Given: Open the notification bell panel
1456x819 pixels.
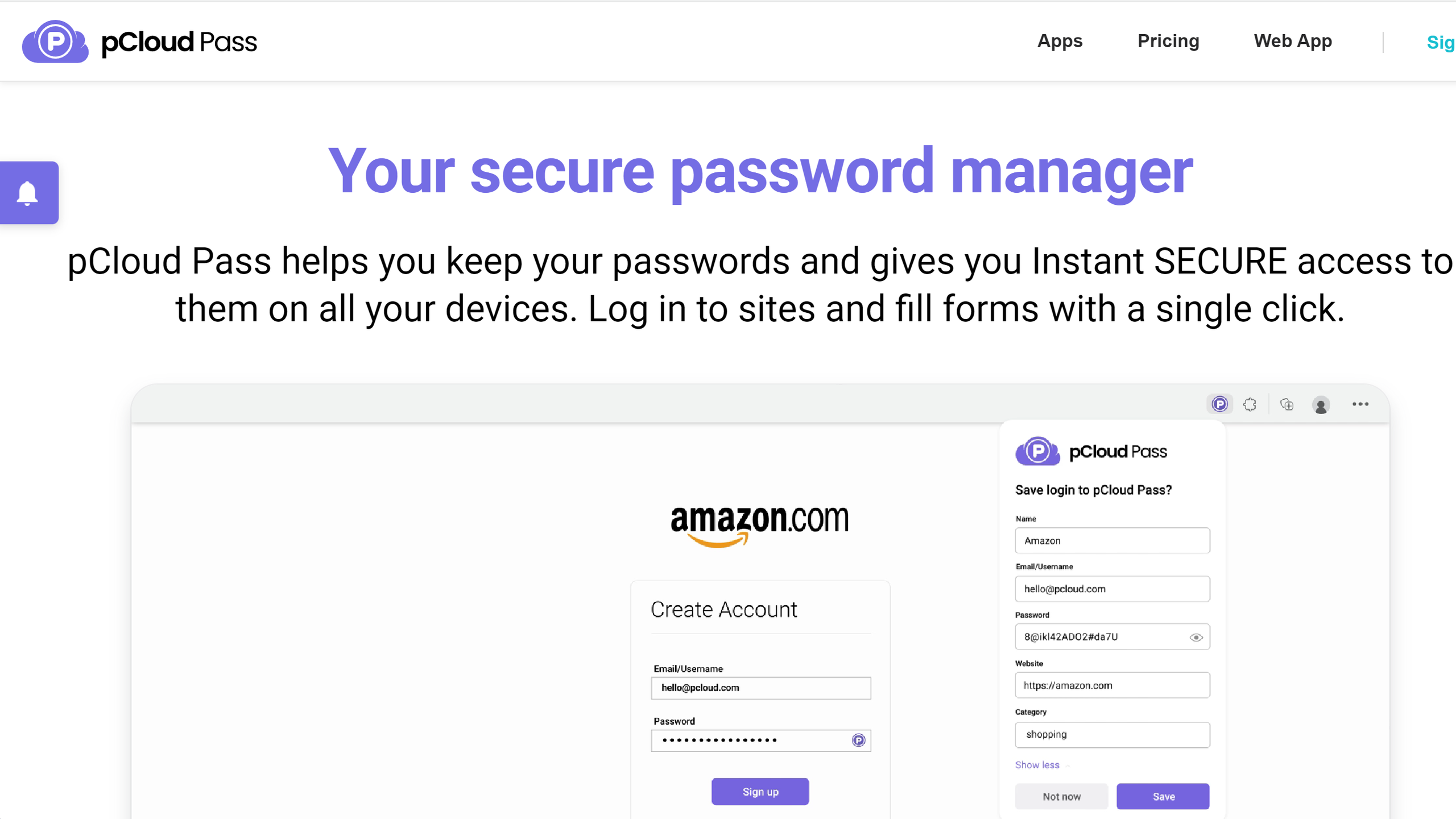Looking at the screenshot, I should tap(27, 193).
